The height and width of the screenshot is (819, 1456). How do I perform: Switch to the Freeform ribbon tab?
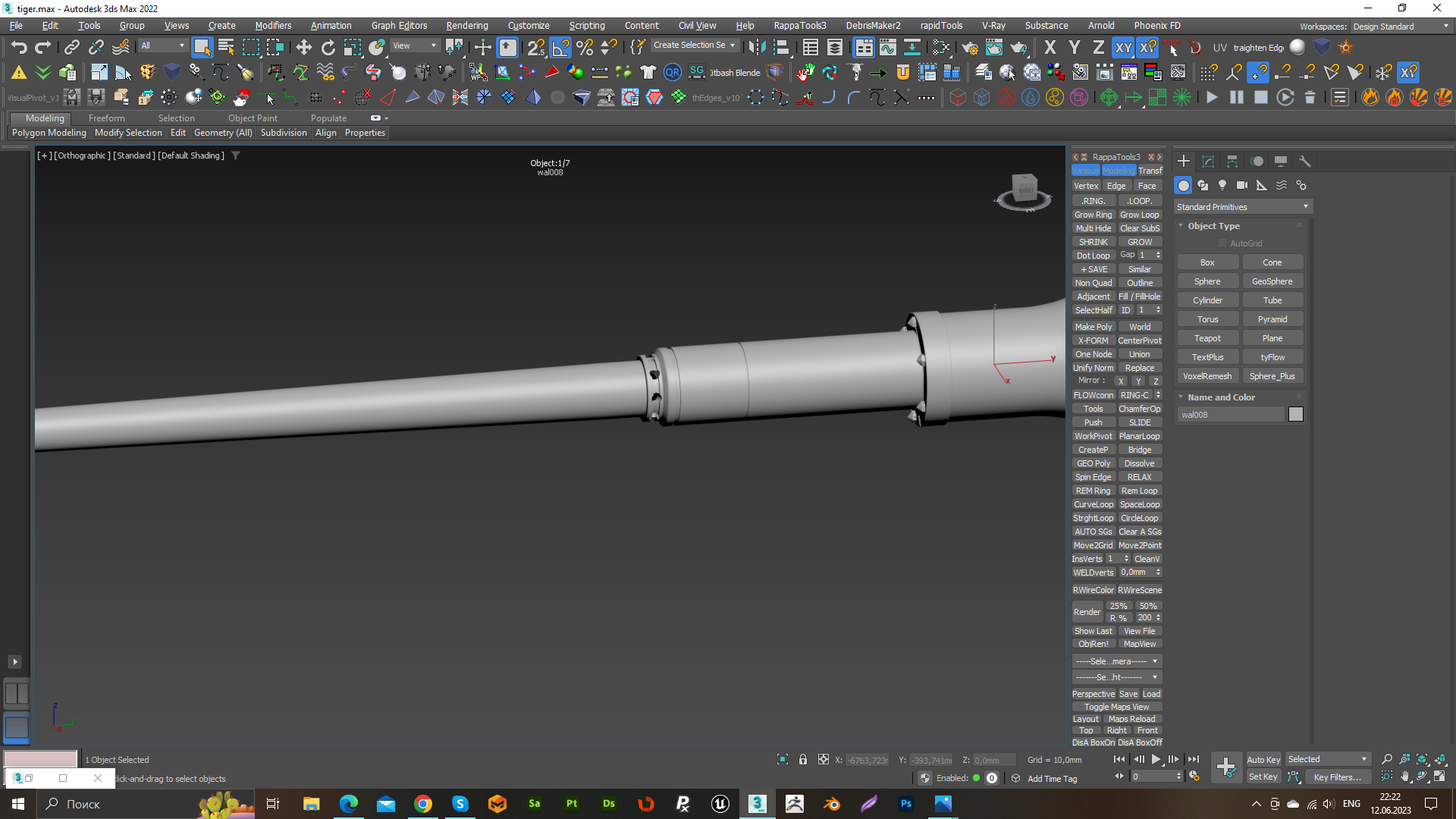point(106,118)
